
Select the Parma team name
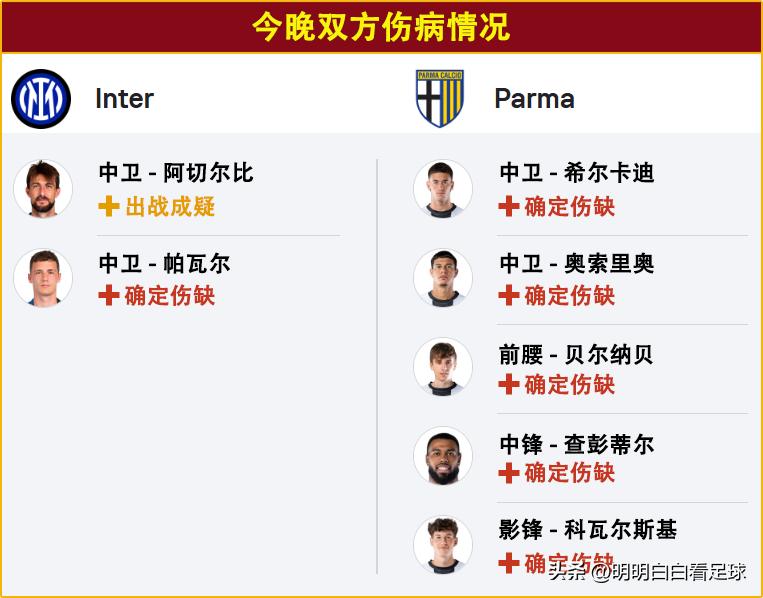click(534, 99)
